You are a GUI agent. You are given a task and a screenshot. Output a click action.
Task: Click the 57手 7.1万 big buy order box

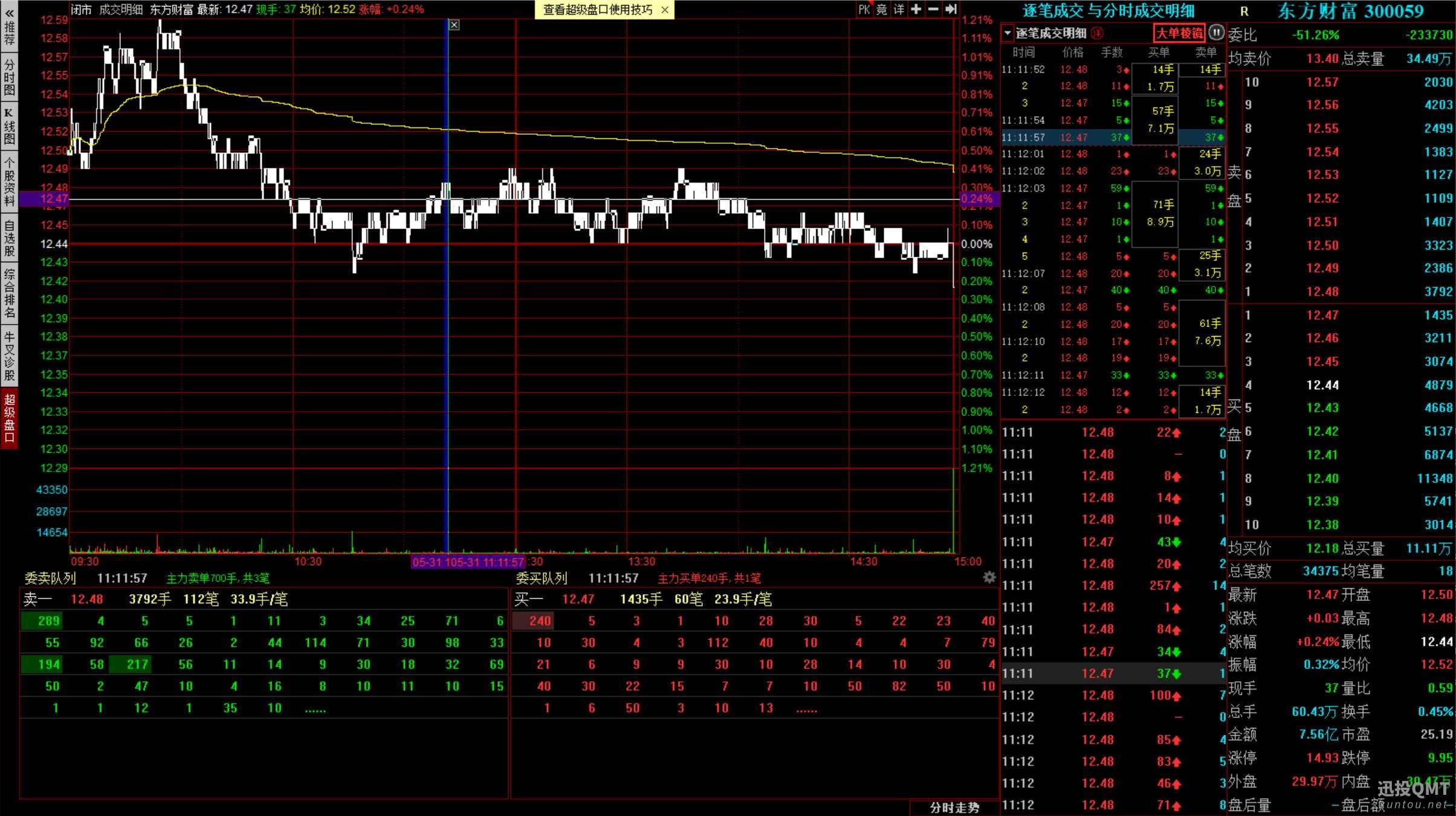(1154, 120)
